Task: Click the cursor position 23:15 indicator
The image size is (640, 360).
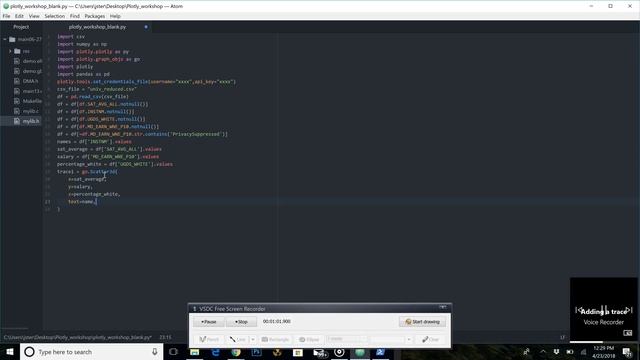Action: (165, 338)
